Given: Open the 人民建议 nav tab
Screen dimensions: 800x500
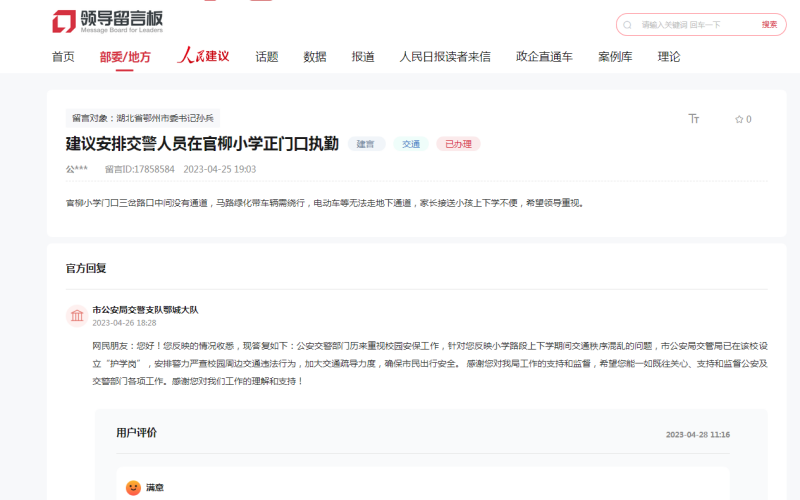Looking at the screenshot, I should pyautogui.click(x=203, y=55).
